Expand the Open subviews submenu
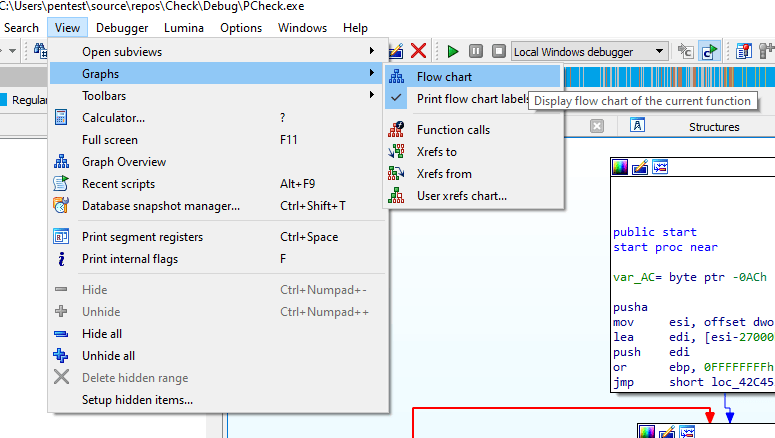Screen dimensions: 775x438 121,52
